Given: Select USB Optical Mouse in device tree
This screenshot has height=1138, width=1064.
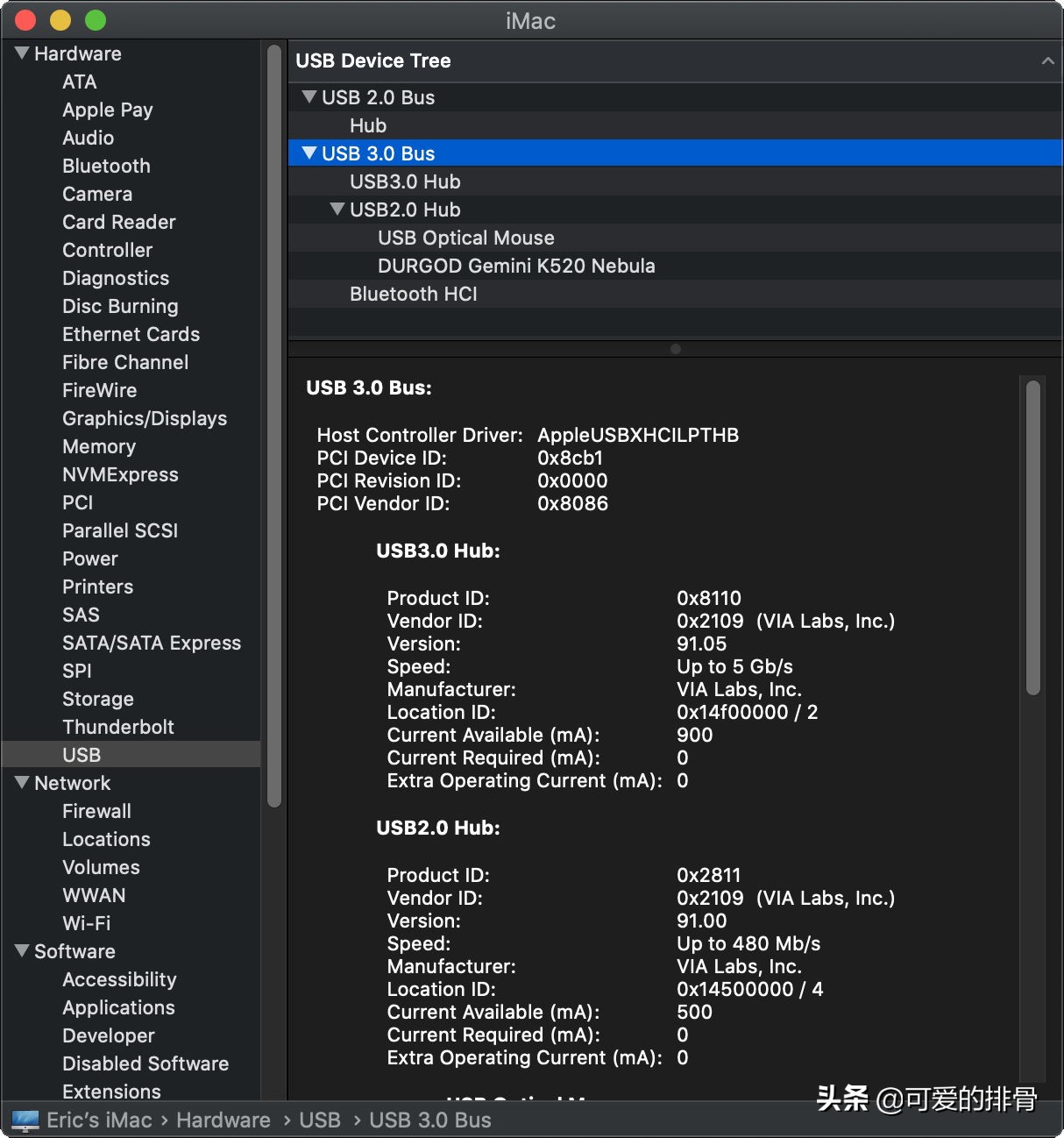Looking at the screenshot, I should coord(465,238).
